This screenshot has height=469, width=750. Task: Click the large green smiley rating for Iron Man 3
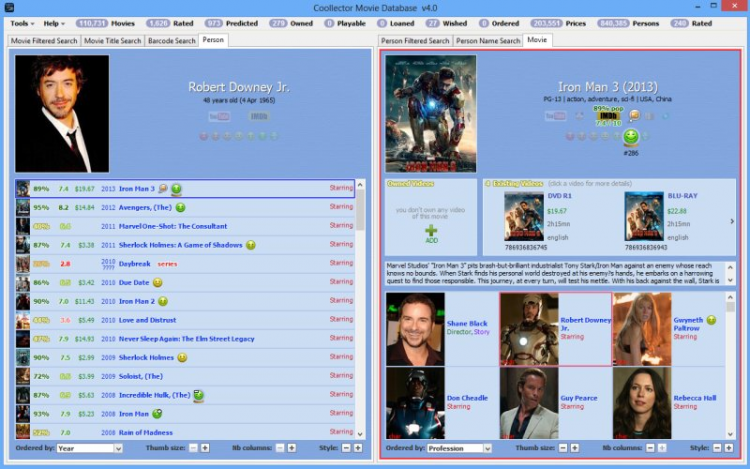click(x=631, y=137)
